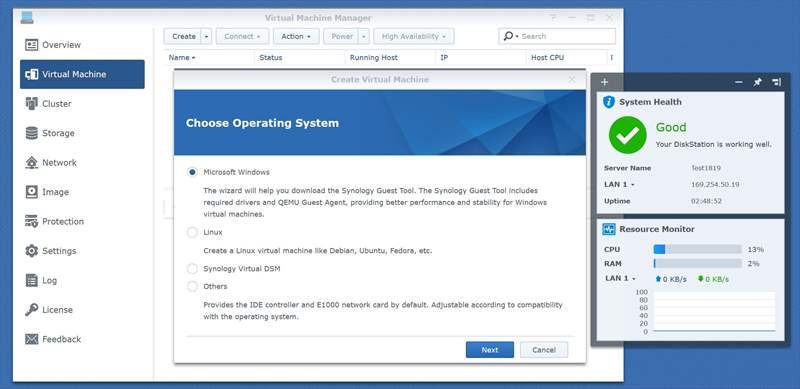Image resolution: width=800 pixels, height=389 pixels.
Task: Click the Uptime value 02:48:52
Action: 706,201
